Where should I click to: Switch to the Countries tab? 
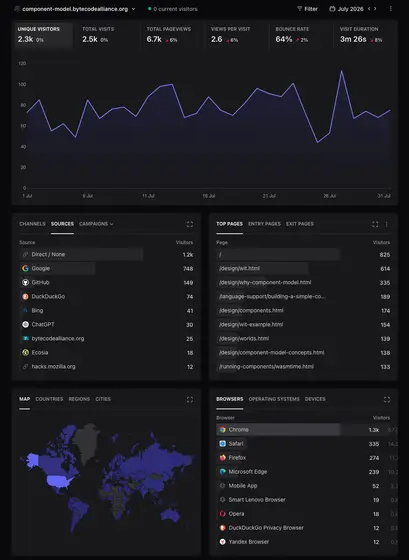point(49,399)
